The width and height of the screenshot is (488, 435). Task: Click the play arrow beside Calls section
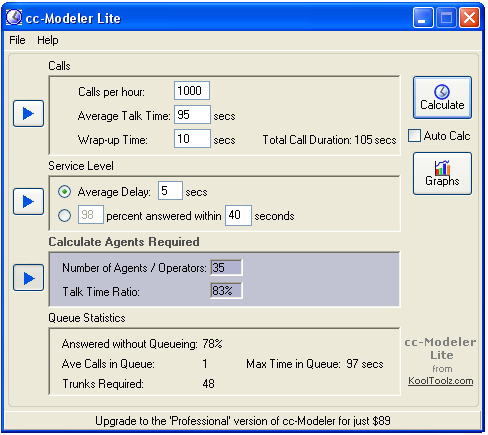pos(28,113)
